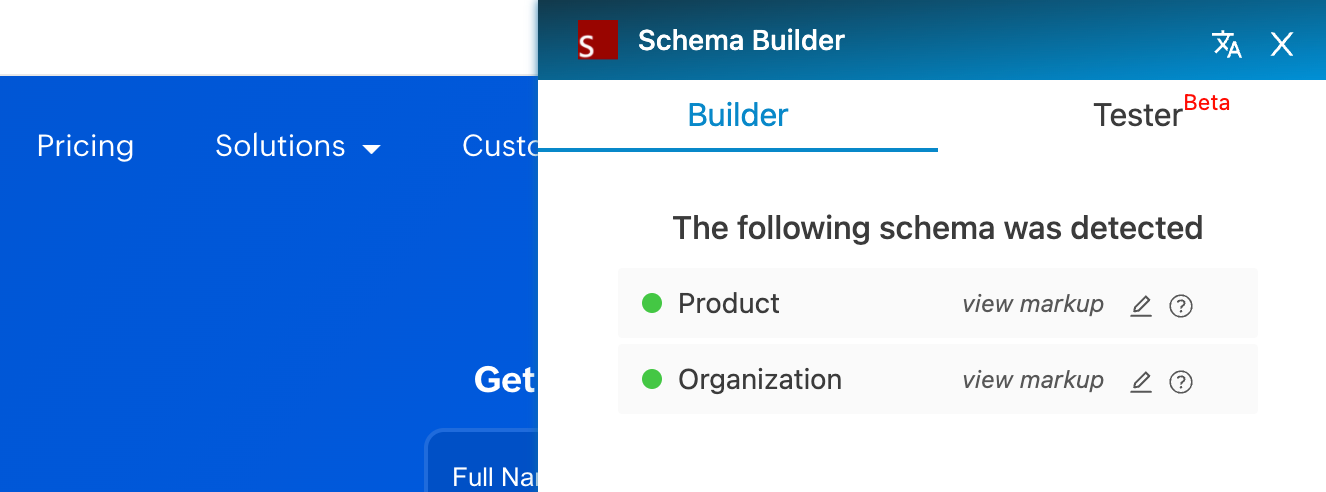Open the translate language icon
Screen dimensions: 1326x492
(1226, 43)
